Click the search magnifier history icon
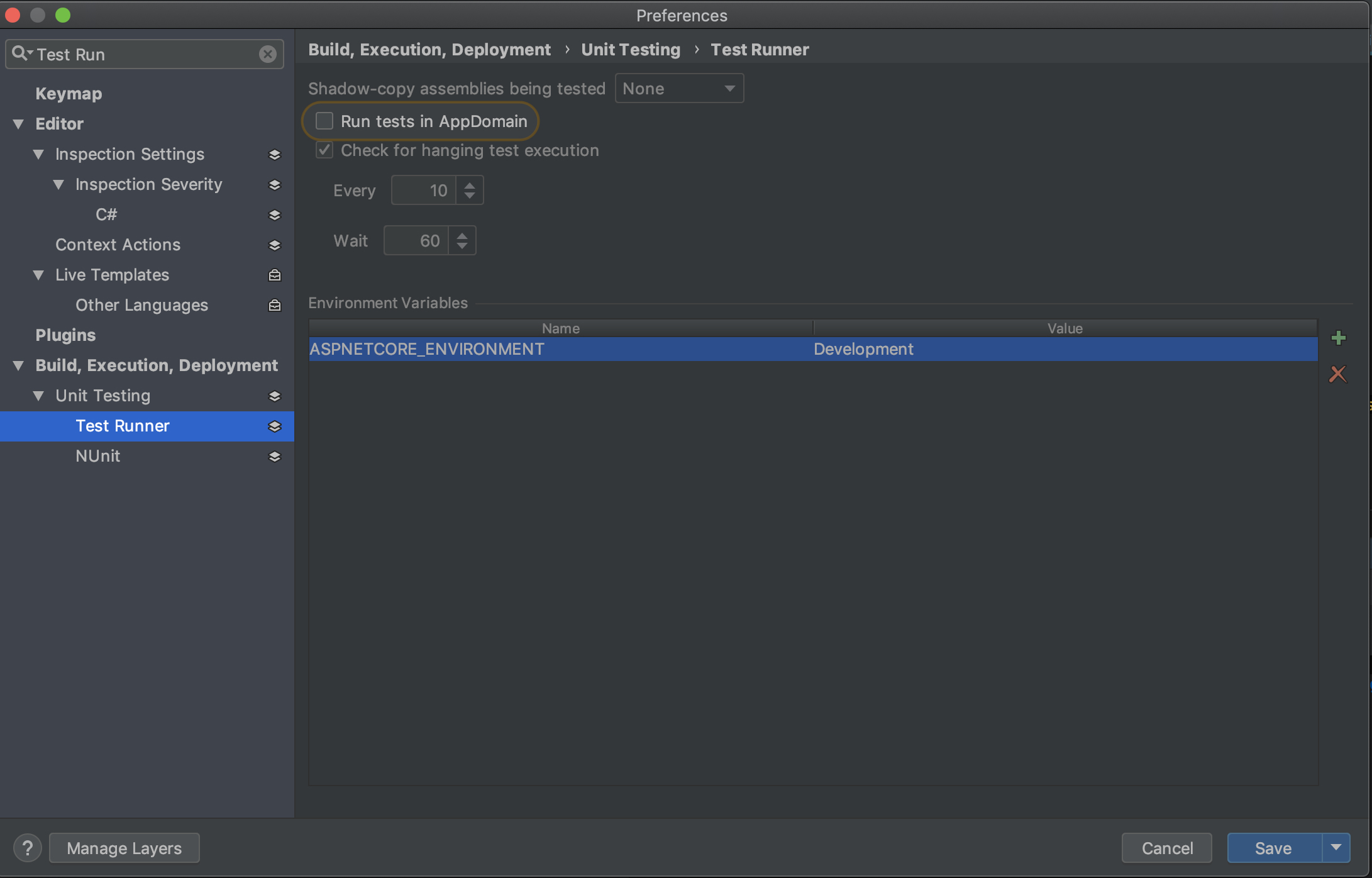 21,53
